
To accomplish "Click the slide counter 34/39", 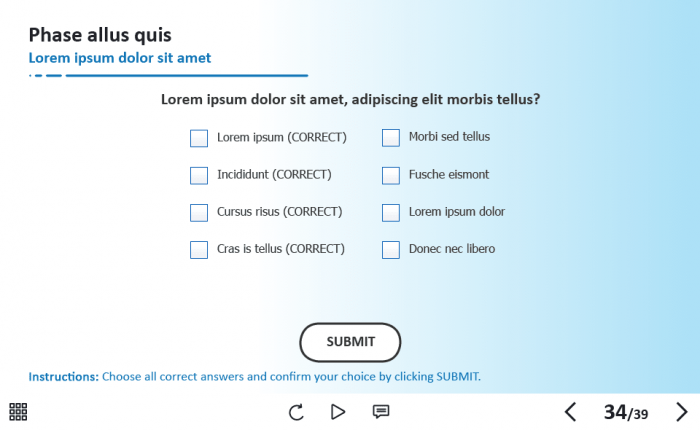I will (x=625, y=412).
